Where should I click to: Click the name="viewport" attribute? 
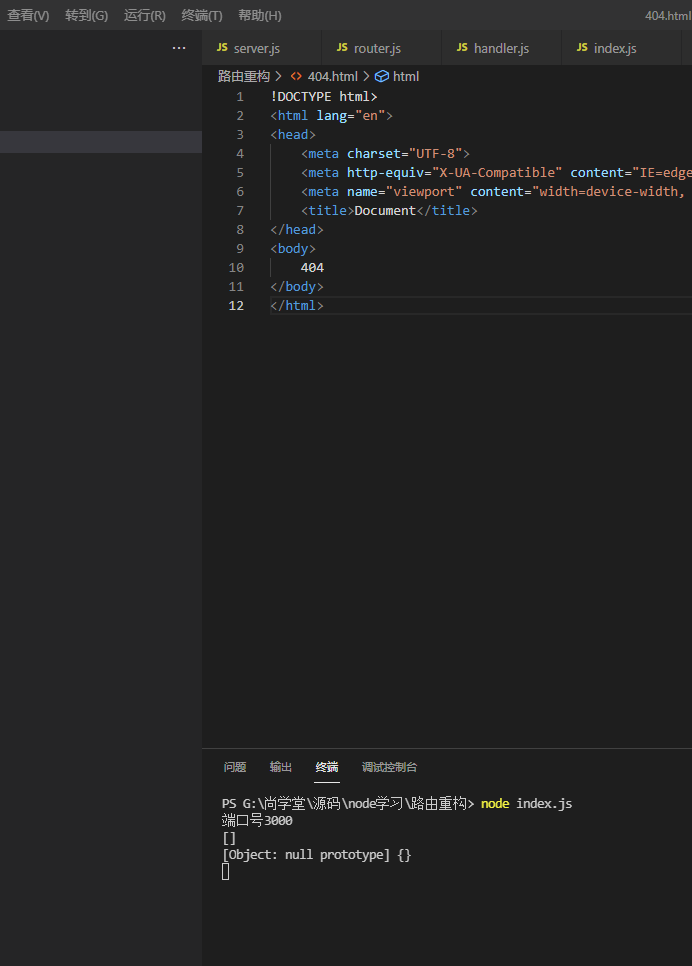(x=404, y=192)
